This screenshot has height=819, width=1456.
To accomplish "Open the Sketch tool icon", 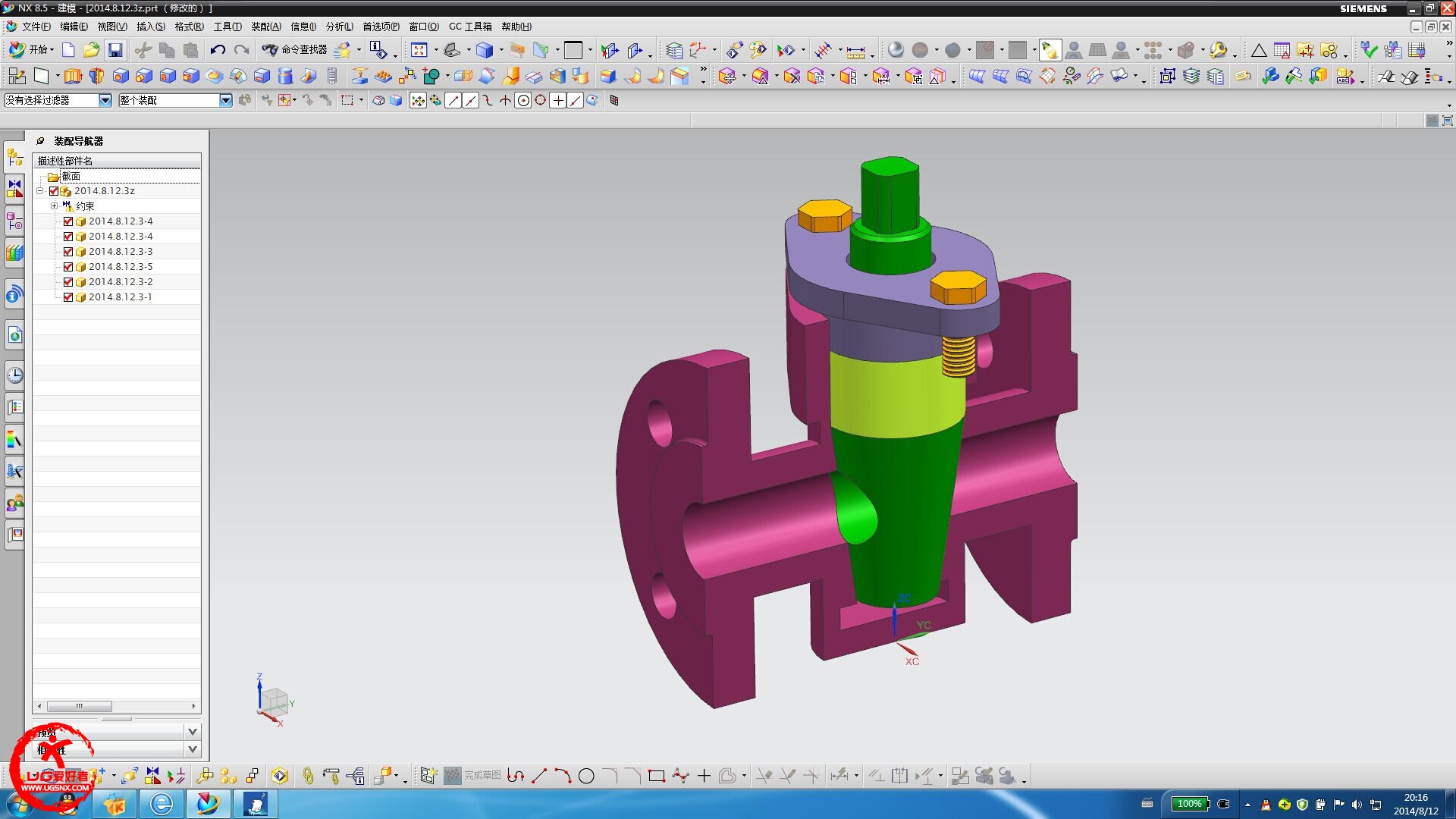I will click(17, 76).
